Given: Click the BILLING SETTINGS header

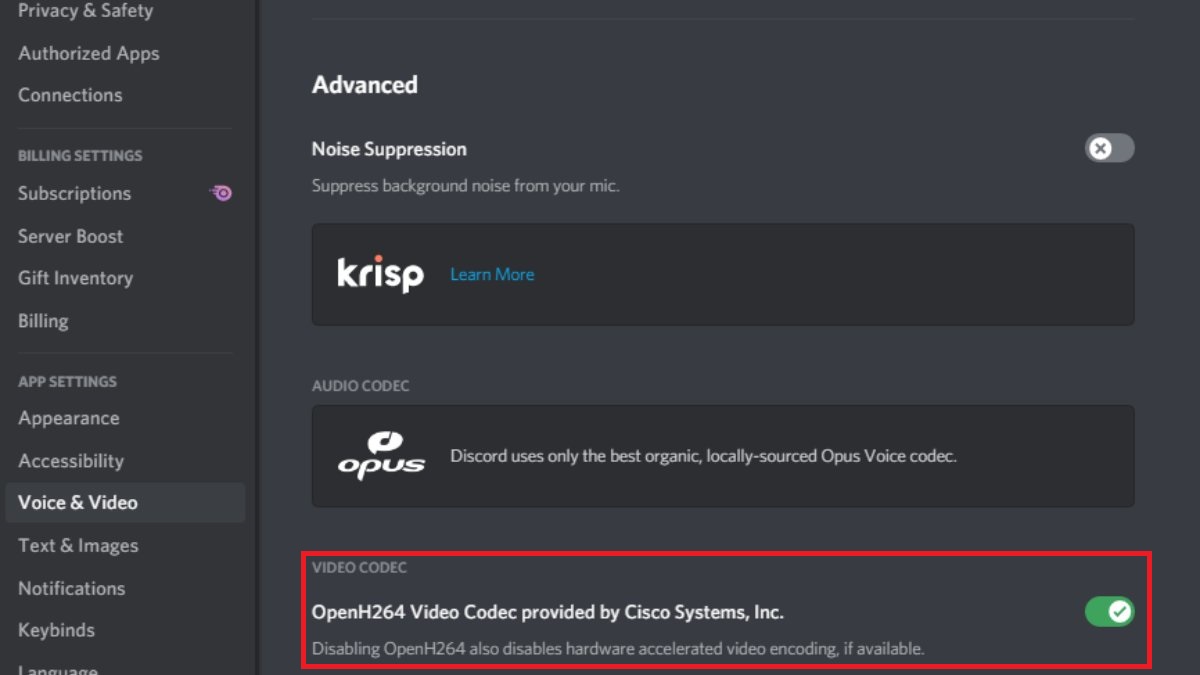Looking at the screenshot, I should coord(80,156).
